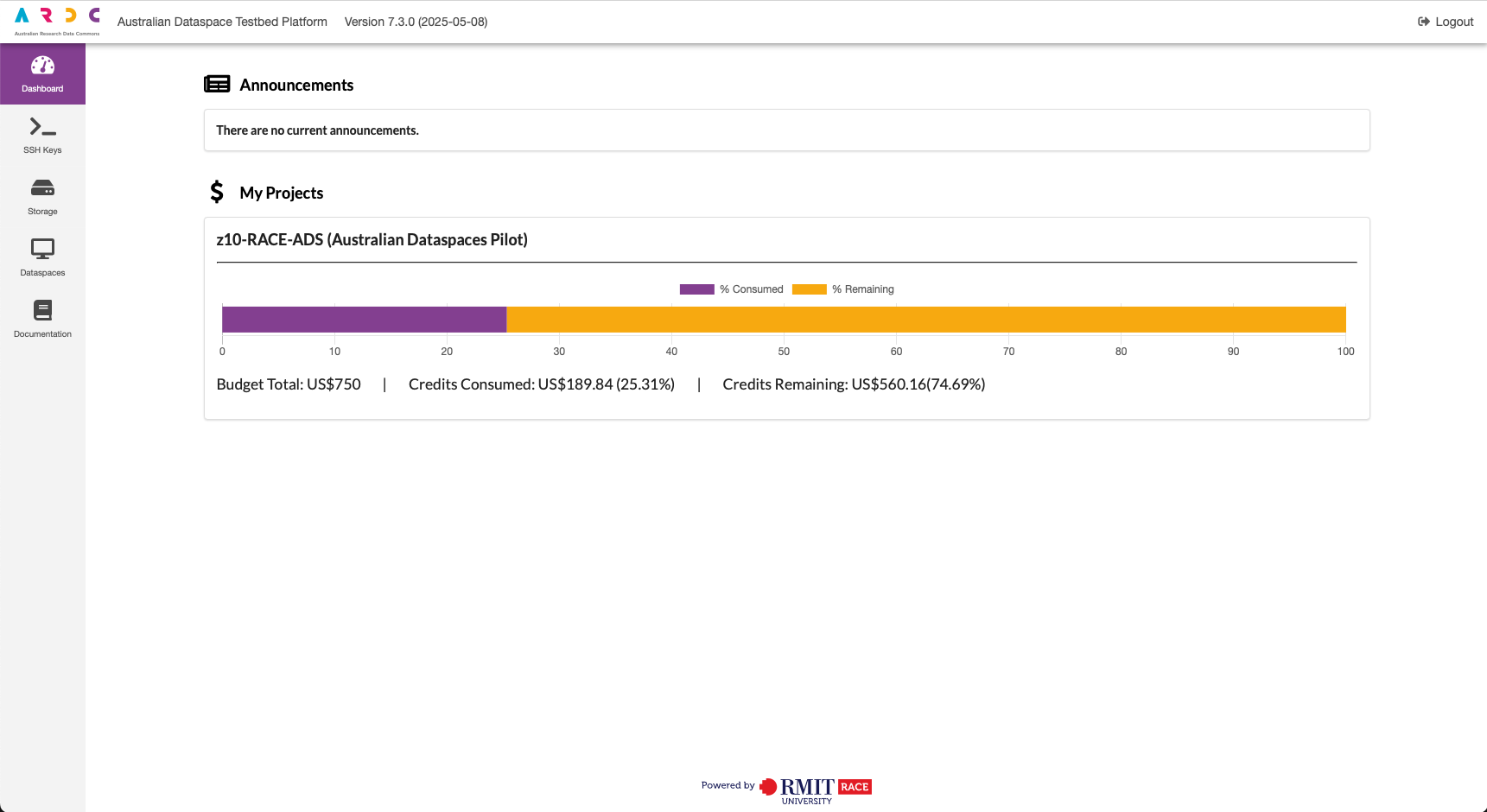Toggle the % Remaining legend swatch
The image size is (1487, 812).
[809, 289]
